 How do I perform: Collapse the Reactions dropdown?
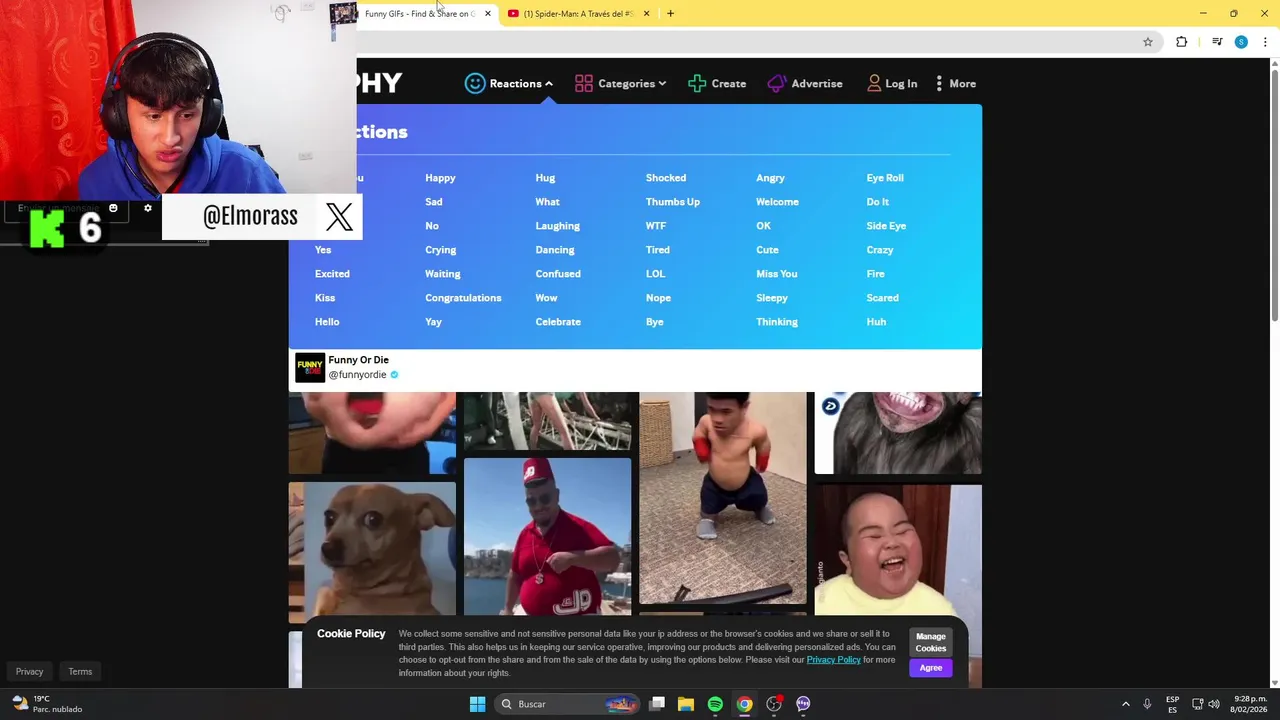tap(548, 84)
